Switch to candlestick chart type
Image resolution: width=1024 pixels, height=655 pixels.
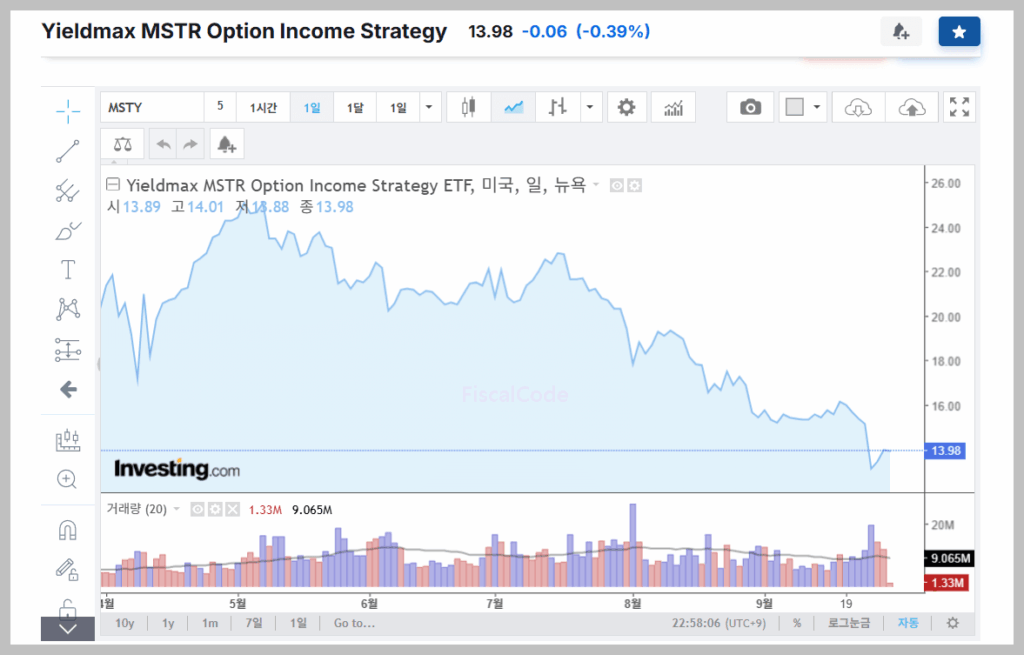pyautogui.click(x=468, y=107)
